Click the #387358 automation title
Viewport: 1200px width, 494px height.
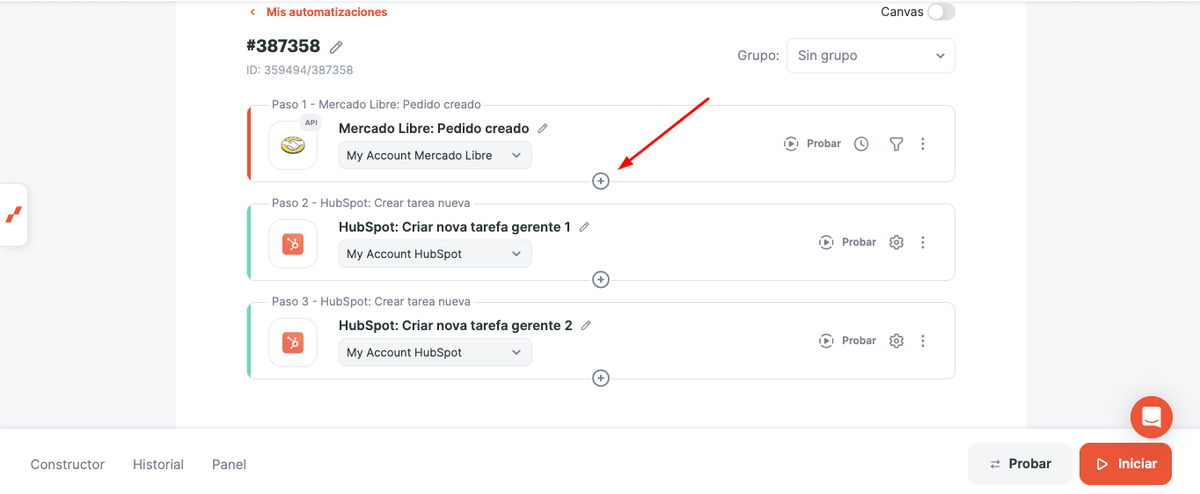coord(283,46)
